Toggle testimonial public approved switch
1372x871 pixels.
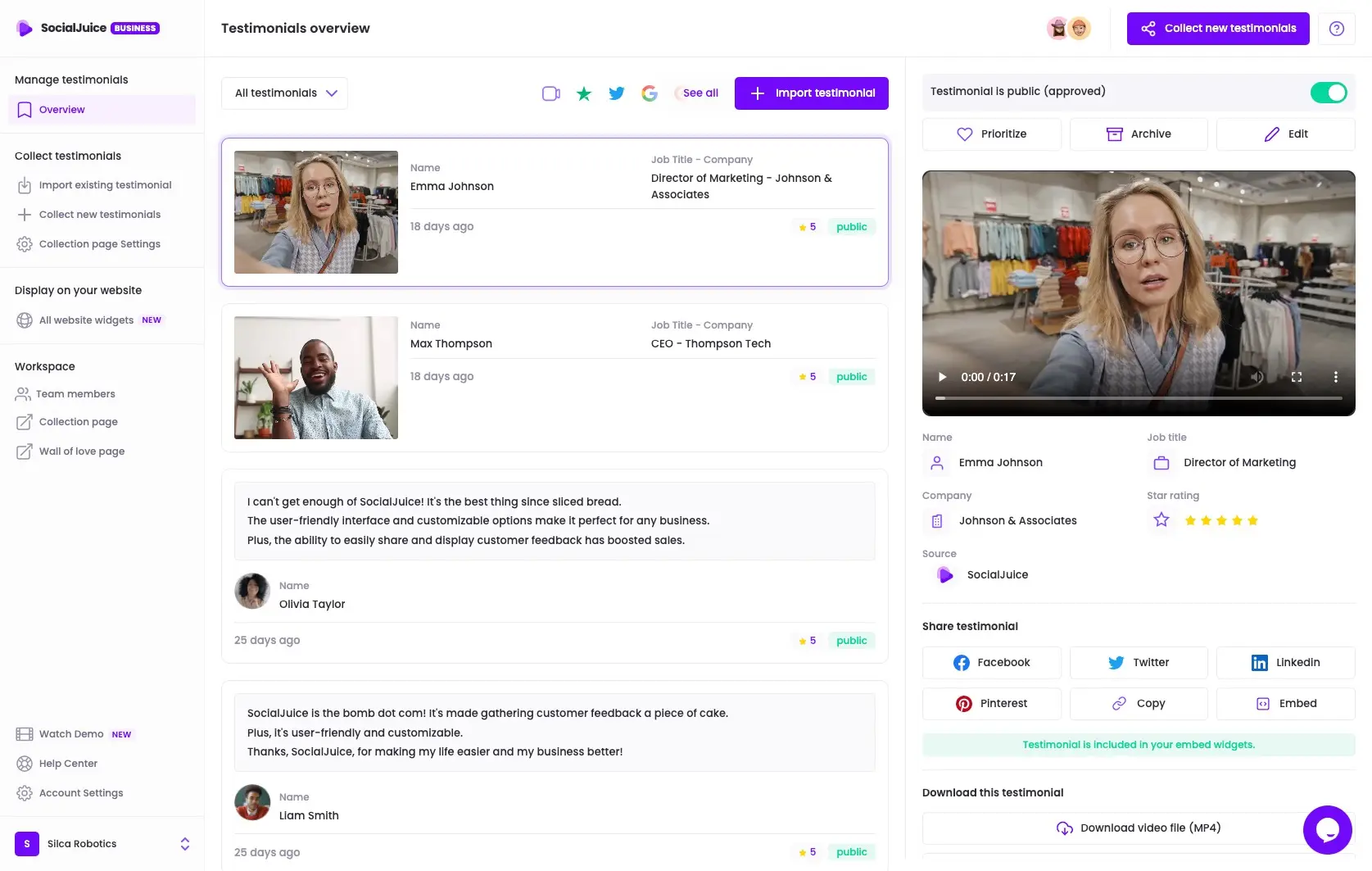1329,93
